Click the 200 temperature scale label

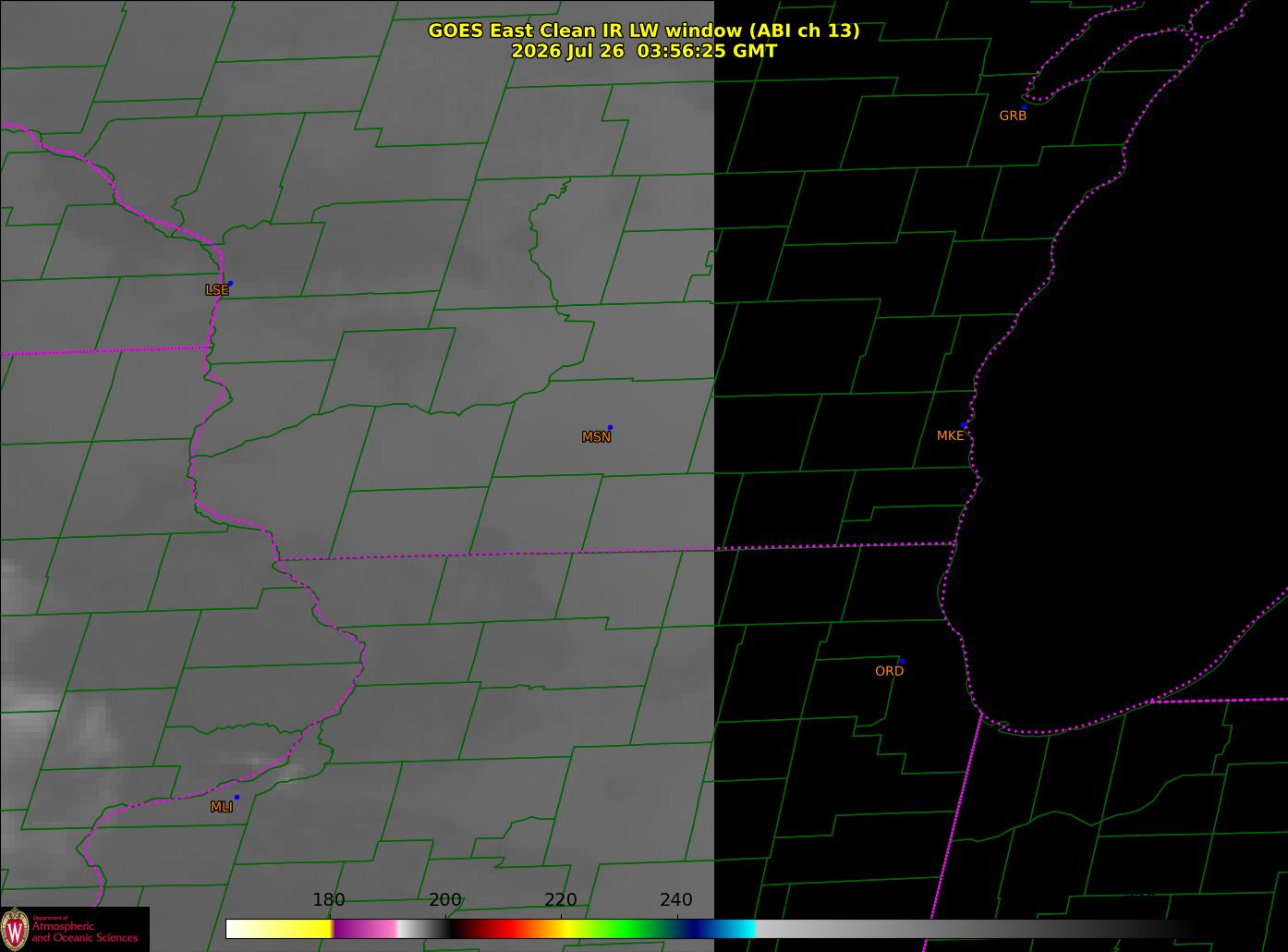point(445,900)
